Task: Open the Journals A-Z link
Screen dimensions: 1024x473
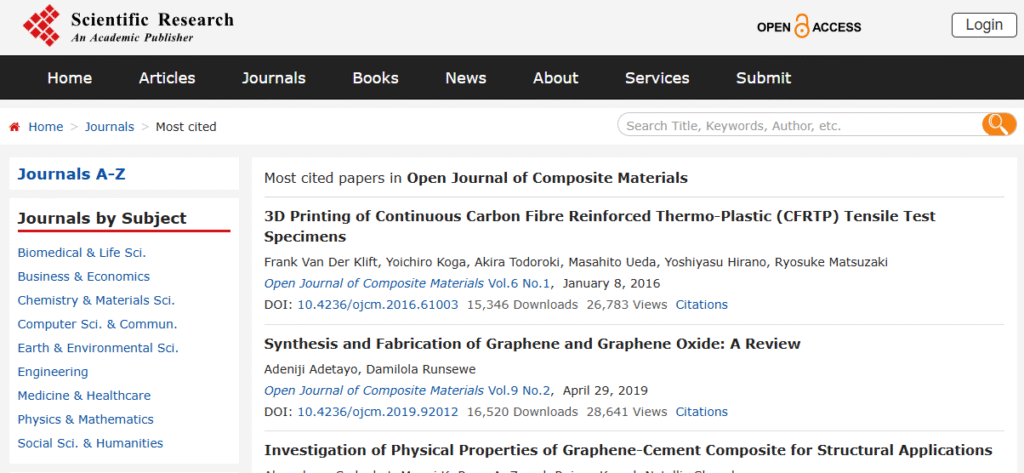Action: click(x=71, y=174)
